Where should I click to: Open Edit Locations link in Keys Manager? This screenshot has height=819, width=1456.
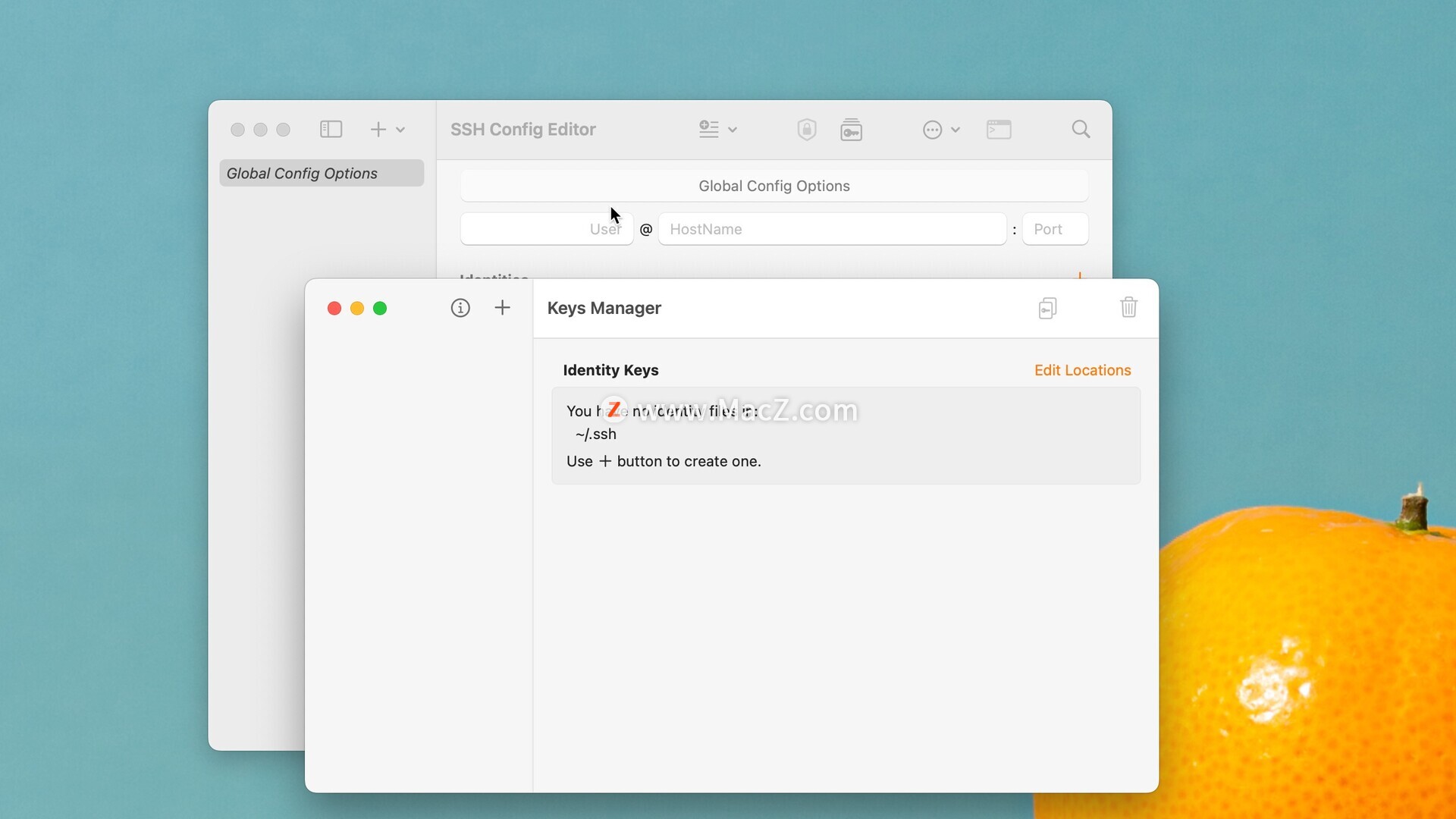click(1082, 370)
